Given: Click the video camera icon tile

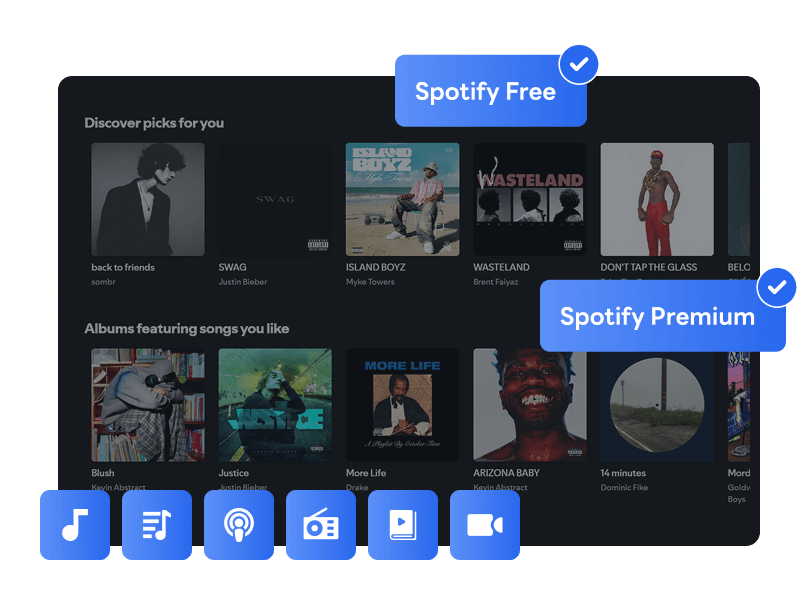Looking at the screenshot, I should (485, 525).
